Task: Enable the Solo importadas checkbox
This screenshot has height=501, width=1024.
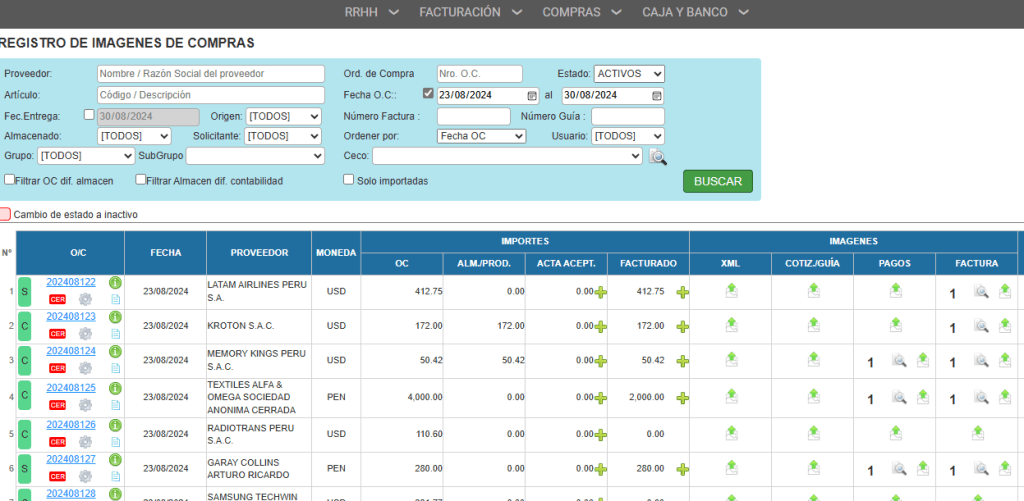Action: 348,180
